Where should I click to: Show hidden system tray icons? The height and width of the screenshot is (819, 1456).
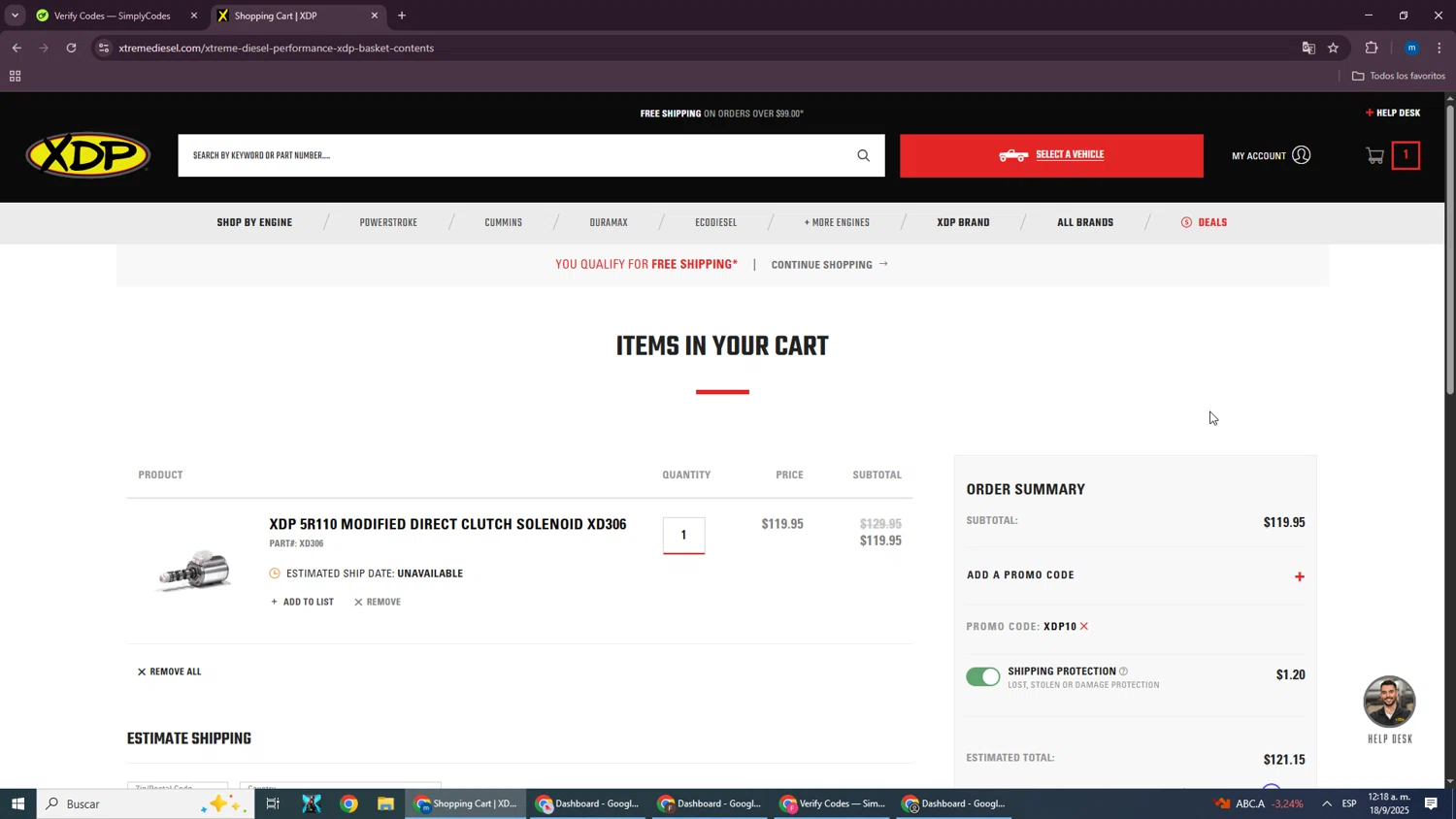[x=1326, y=803]
